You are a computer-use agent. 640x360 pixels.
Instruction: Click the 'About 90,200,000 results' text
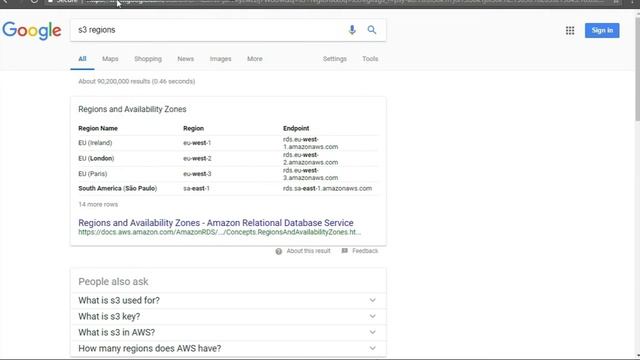136,81
